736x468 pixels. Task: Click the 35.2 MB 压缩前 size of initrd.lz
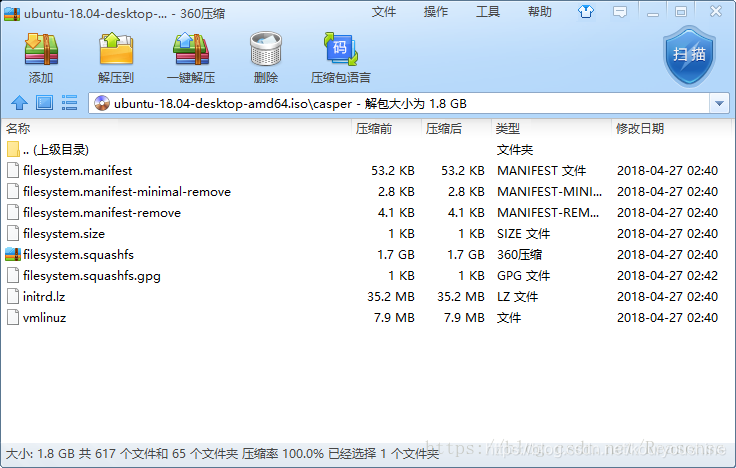coord(391,297)
